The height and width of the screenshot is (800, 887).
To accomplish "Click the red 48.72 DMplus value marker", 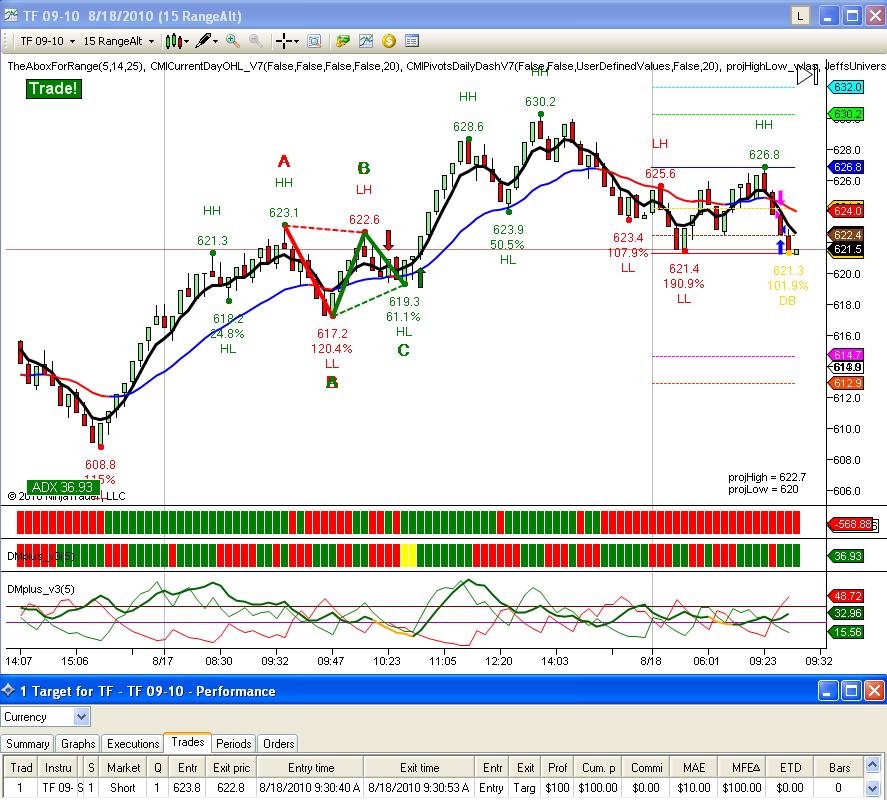I will (846, 596).
